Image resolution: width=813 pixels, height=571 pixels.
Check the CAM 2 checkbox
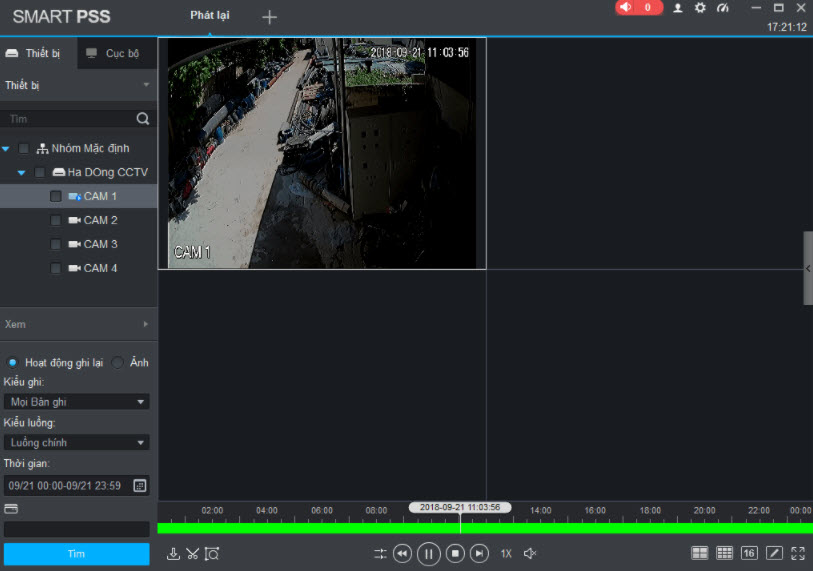pyautogui.click(x=56, y=220)
